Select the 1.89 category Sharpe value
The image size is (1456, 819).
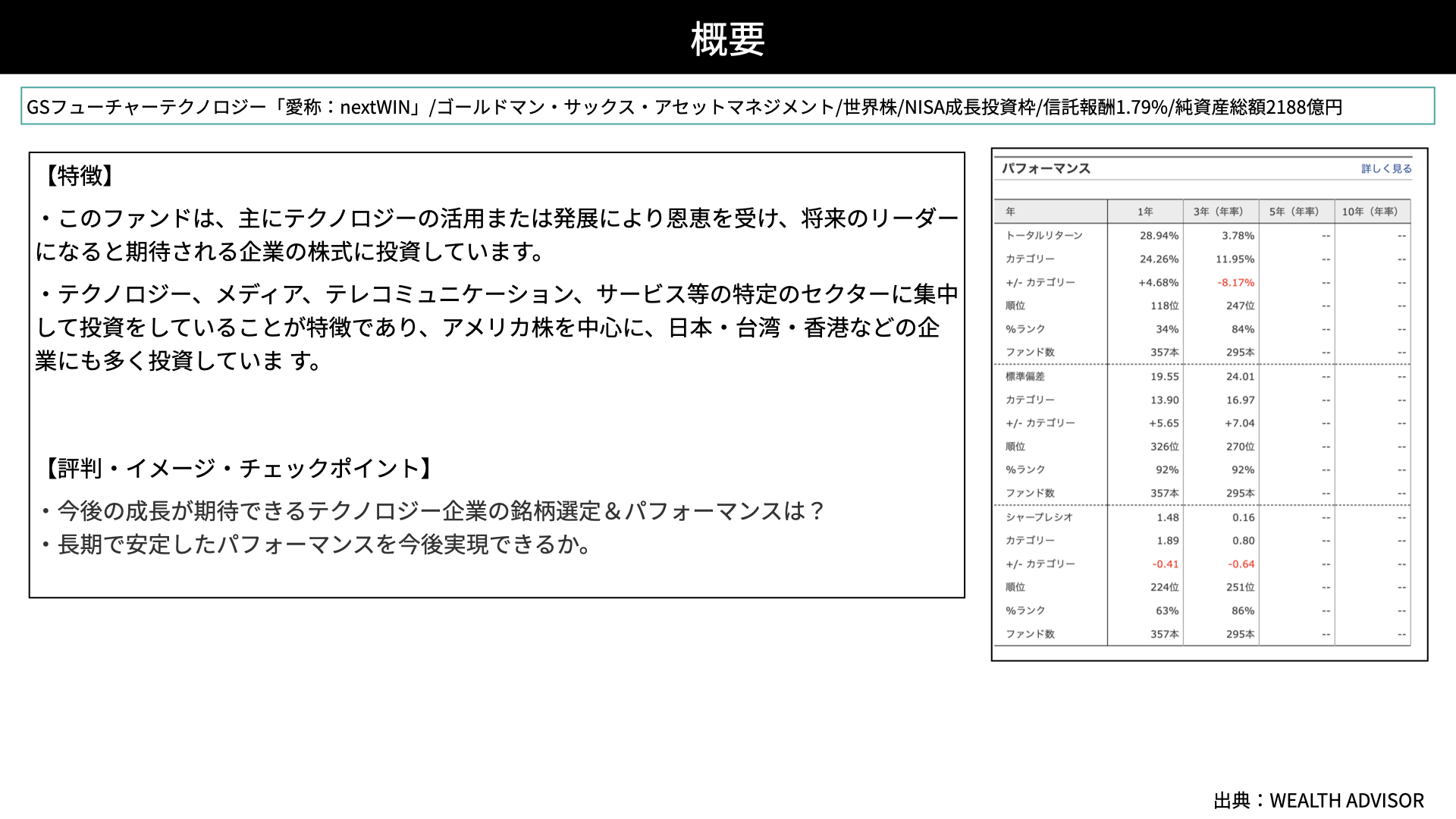[x=1168, y=541]
